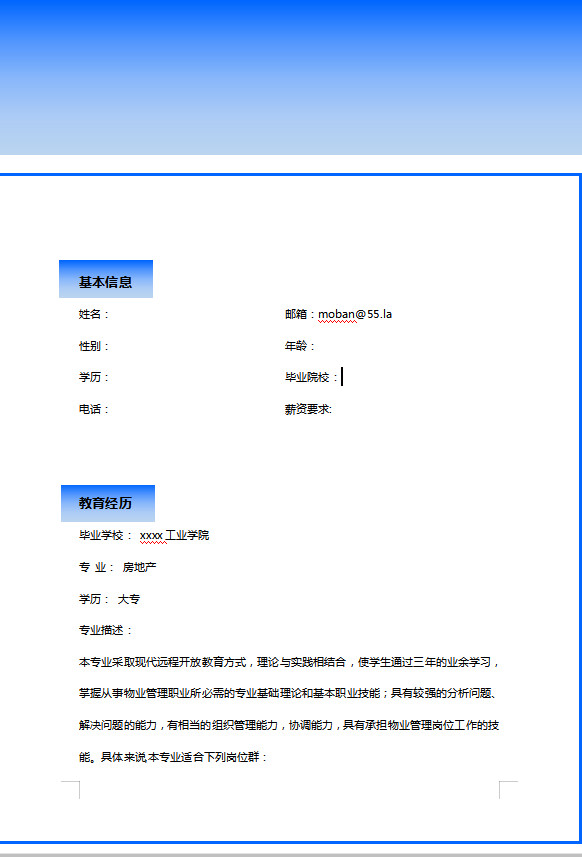Click the 年龄： field label
The height and width of the screenshot is (857, 582).
[x=299, y=346]
